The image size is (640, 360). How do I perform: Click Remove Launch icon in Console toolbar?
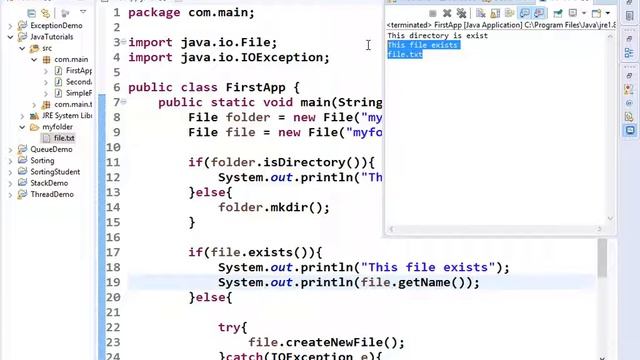click(447, 13)
